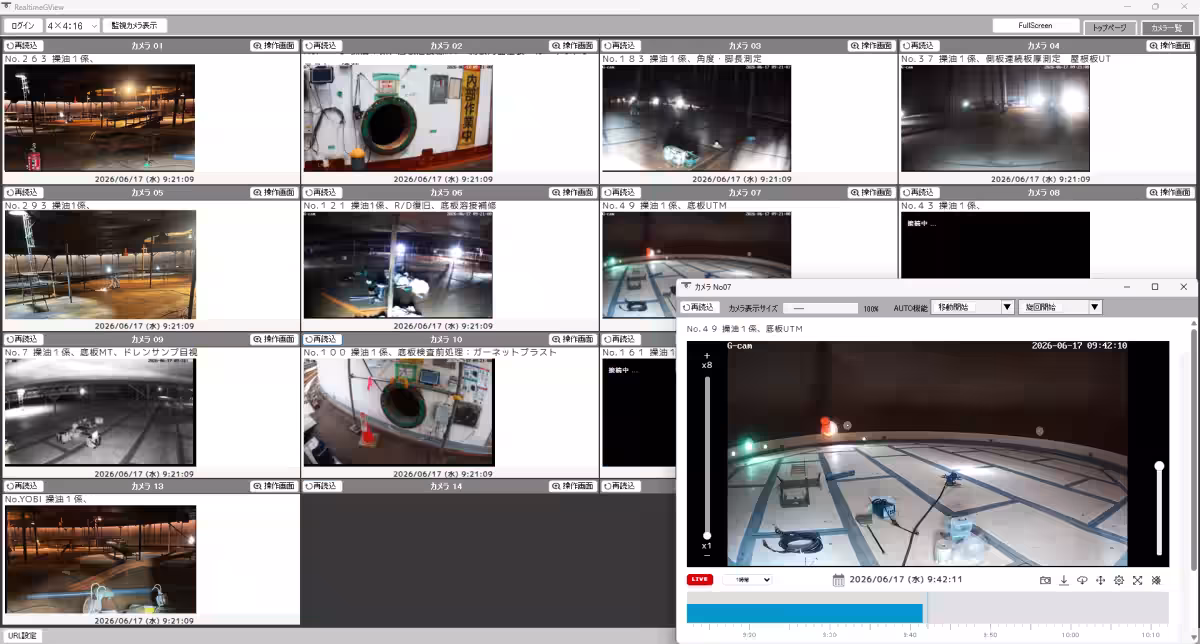
Task: Open 操作画面 for カメラ 14
Action: pos(572,486)
